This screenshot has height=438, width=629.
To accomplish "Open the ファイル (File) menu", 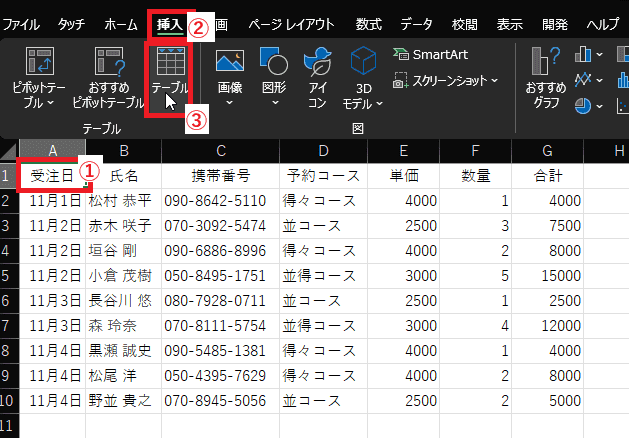I will tap(22, 23).
